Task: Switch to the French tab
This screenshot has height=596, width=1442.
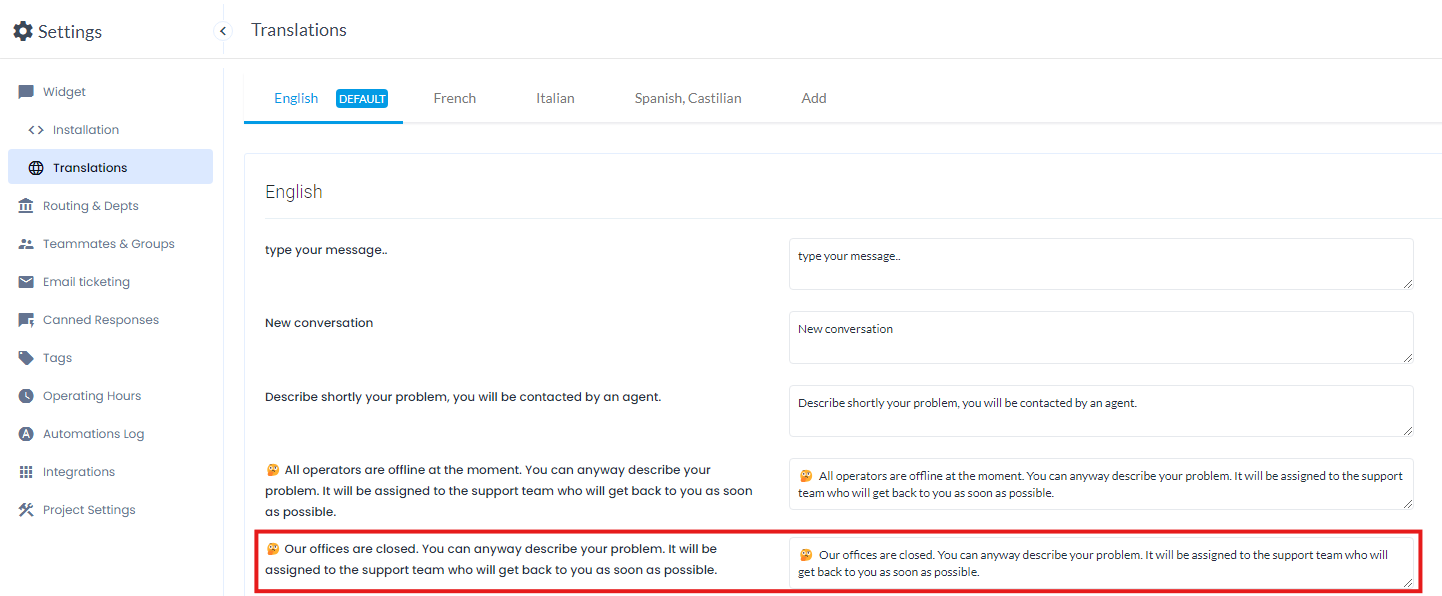Action: (x=454, y=98)
